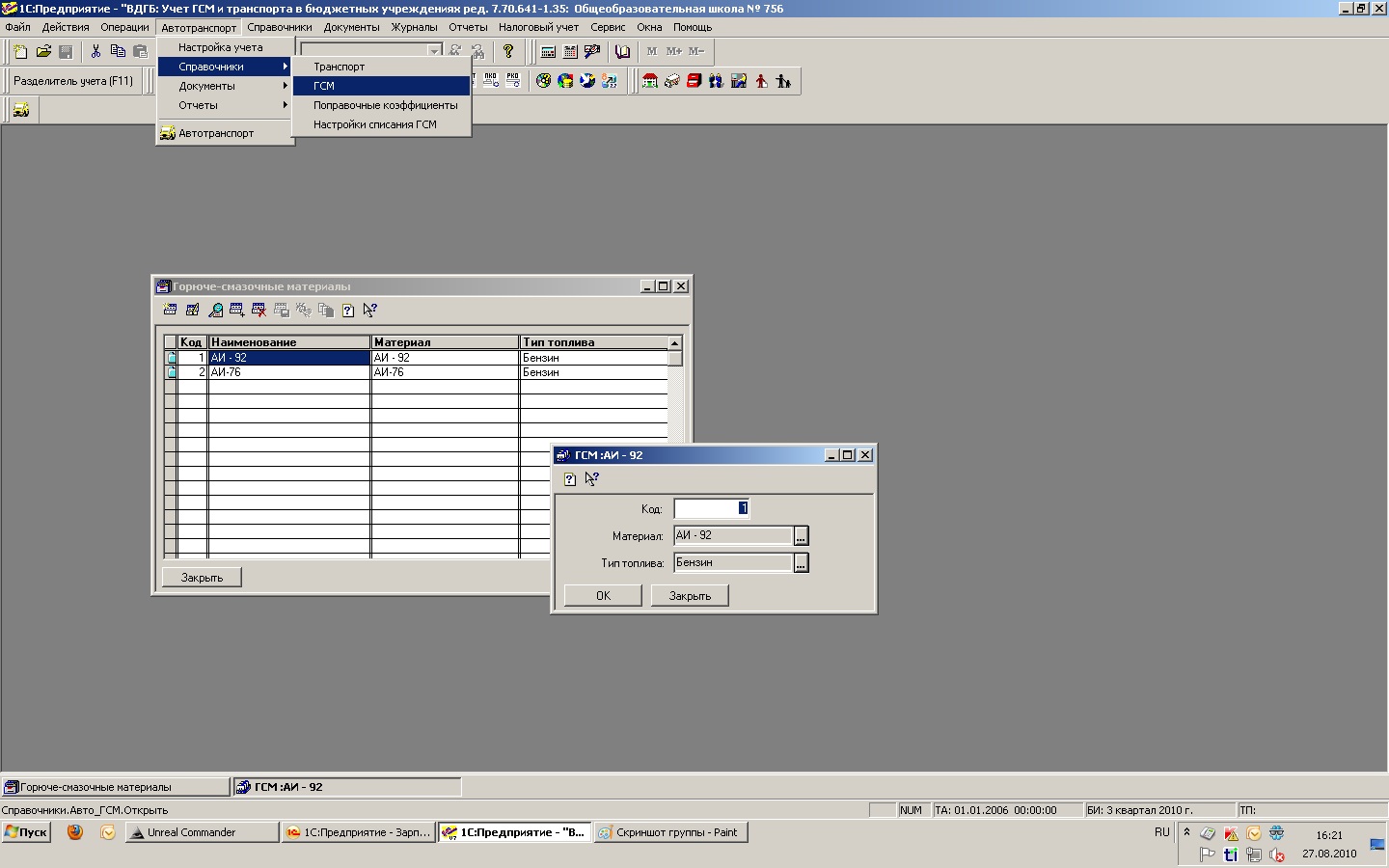Click the Код input field

tap(711, 508)
